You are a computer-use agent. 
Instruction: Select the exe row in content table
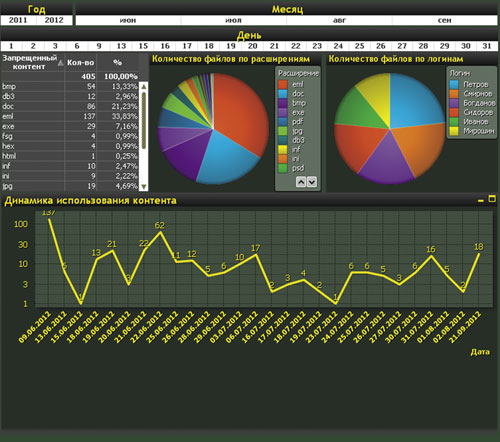(x=70, y=126)
